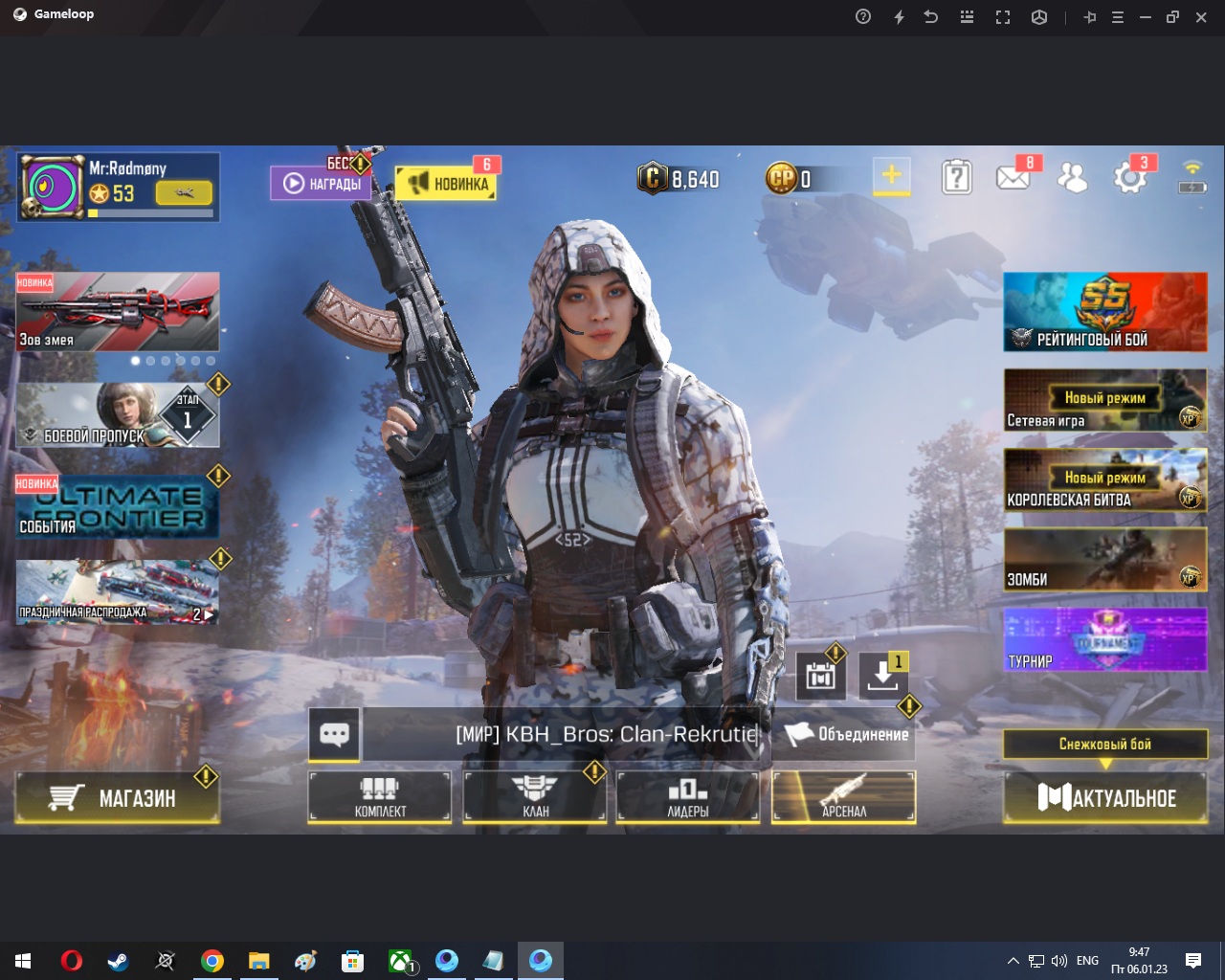Click the volume speaker tray icon
Viewport: 1225px width, 980px height.
(x=1059, y=961)
